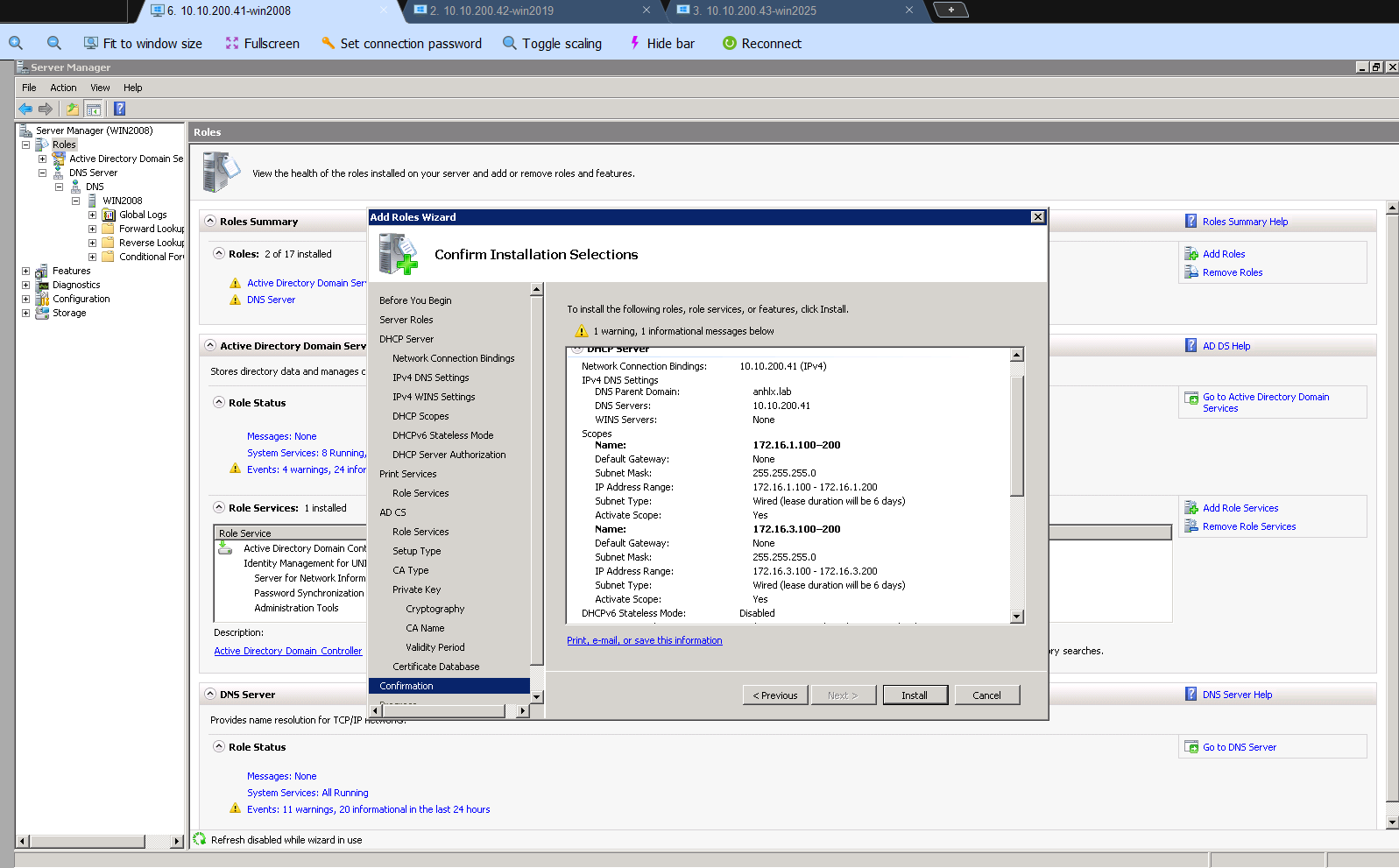Select Configuration in the console tree

(x=81, y=299)
